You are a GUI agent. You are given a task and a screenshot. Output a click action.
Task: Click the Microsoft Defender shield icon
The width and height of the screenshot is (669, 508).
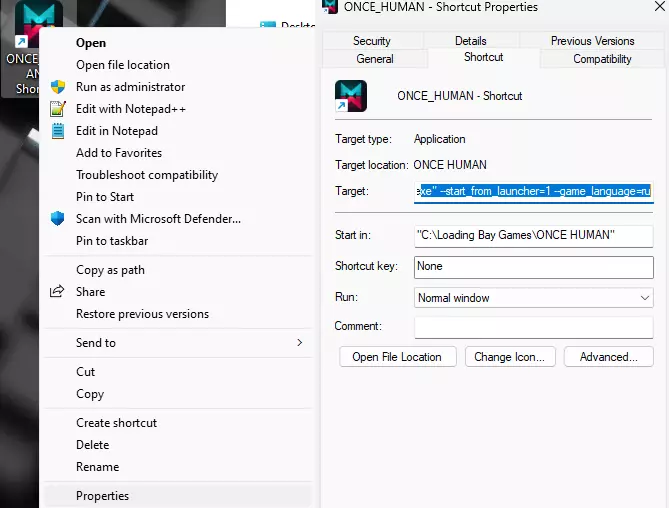coord(58,219)
